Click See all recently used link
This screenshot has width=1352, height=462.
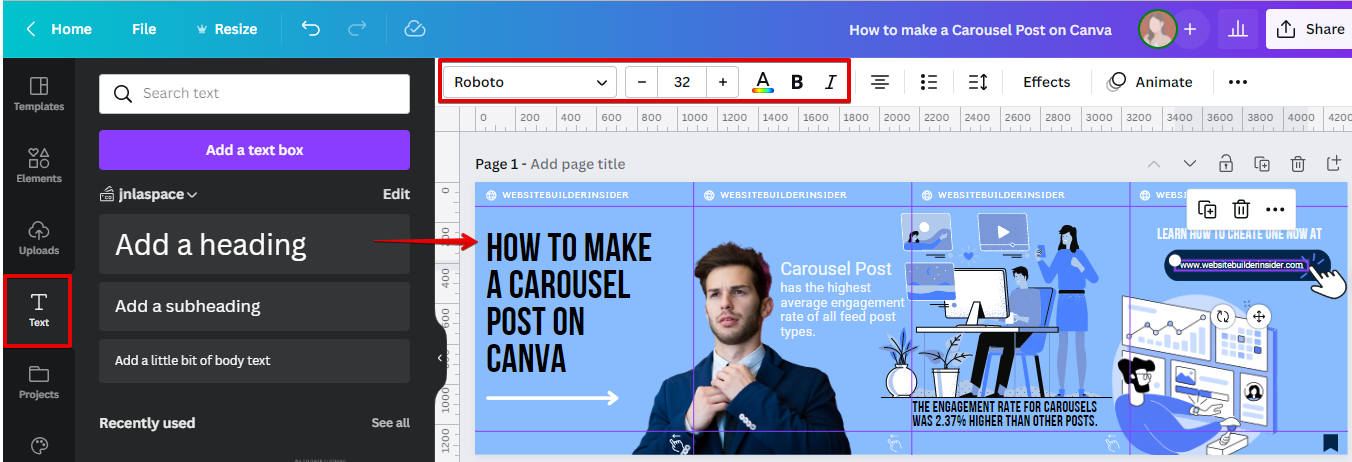[390, 423]
